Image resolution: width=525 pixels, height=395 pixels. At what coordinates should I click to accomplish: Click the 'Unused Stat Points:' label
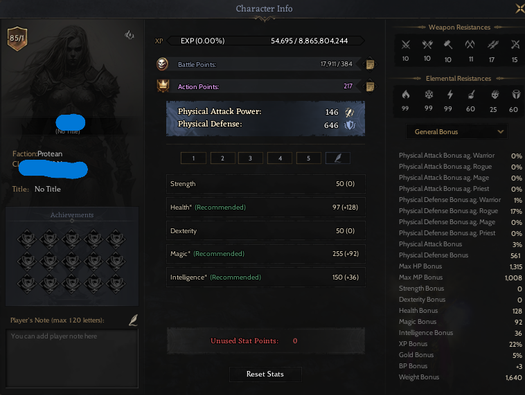tap(244, 341)
